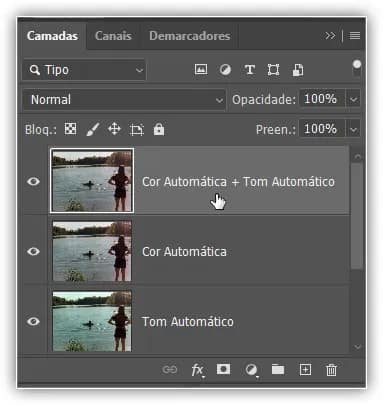Open the Normal blend mode dropdown

point(124,100)
